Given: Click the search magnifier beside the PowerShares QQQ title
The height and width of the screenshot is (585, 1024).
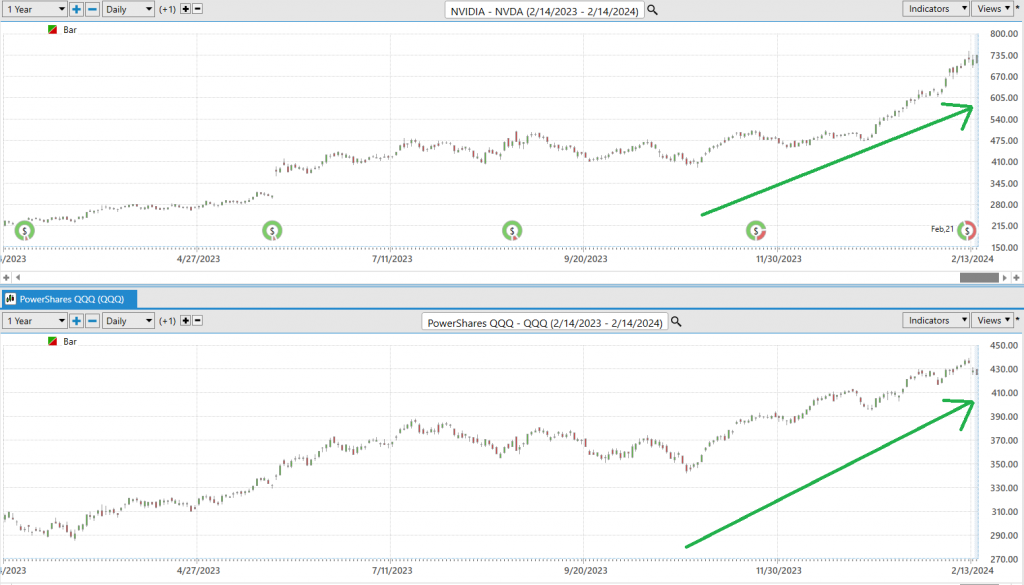Looking at the screenshot, I should [x=676, y=322].
